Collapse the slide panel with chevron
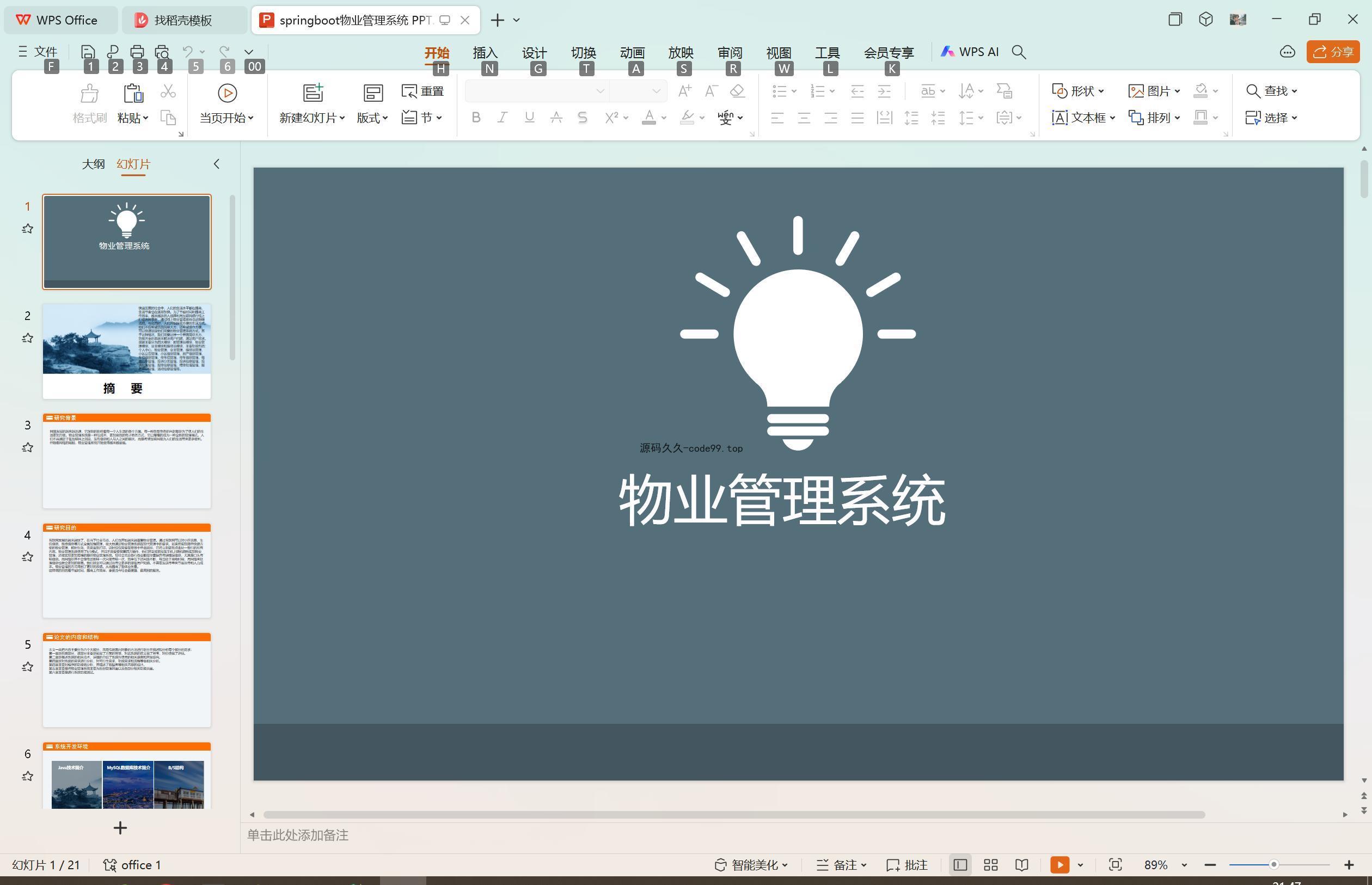1372x885 pixels. pos(217,164)
